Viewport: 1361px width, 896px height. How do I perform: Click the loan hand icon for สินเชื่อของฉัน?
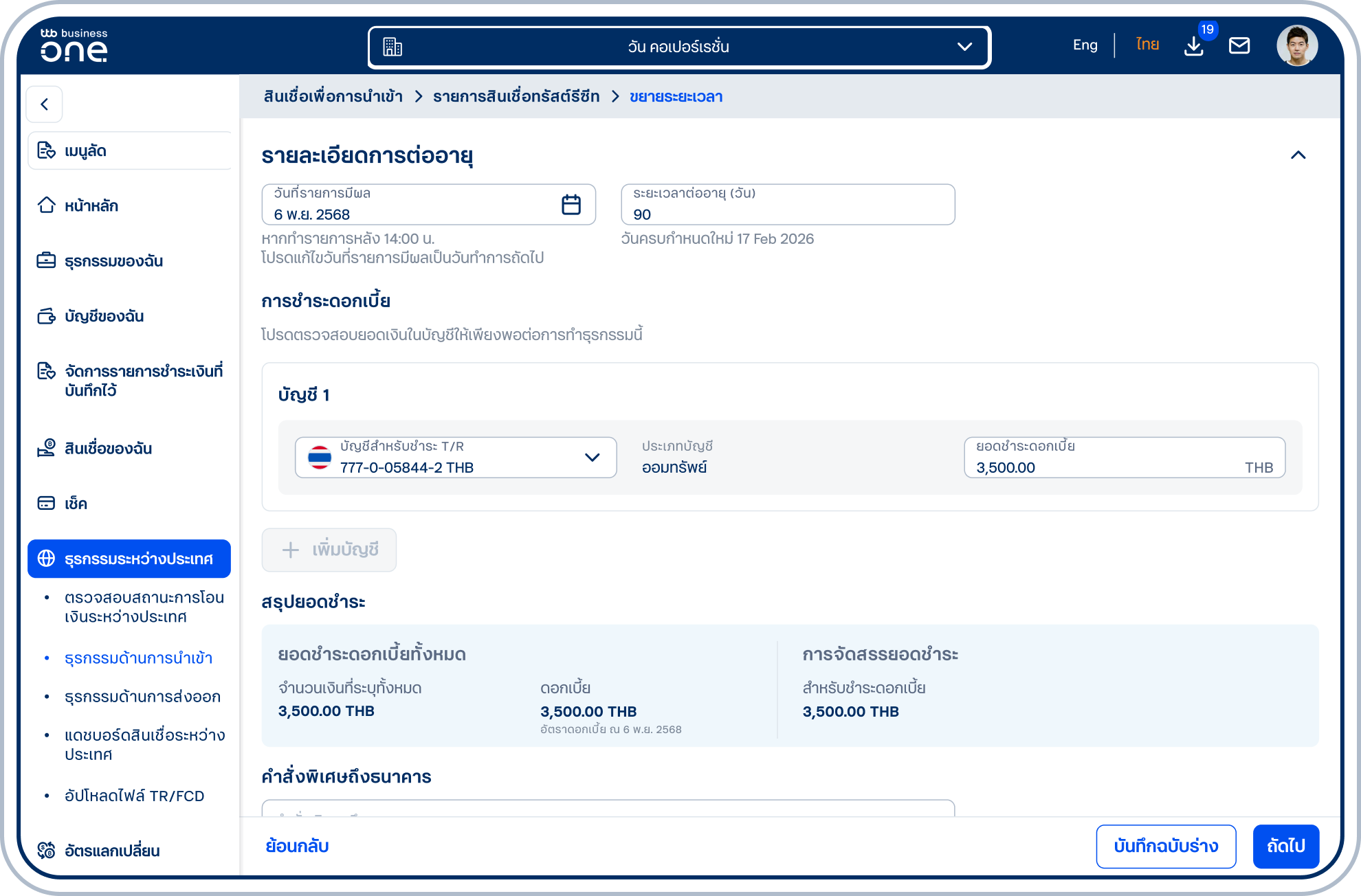pos(46,448)
